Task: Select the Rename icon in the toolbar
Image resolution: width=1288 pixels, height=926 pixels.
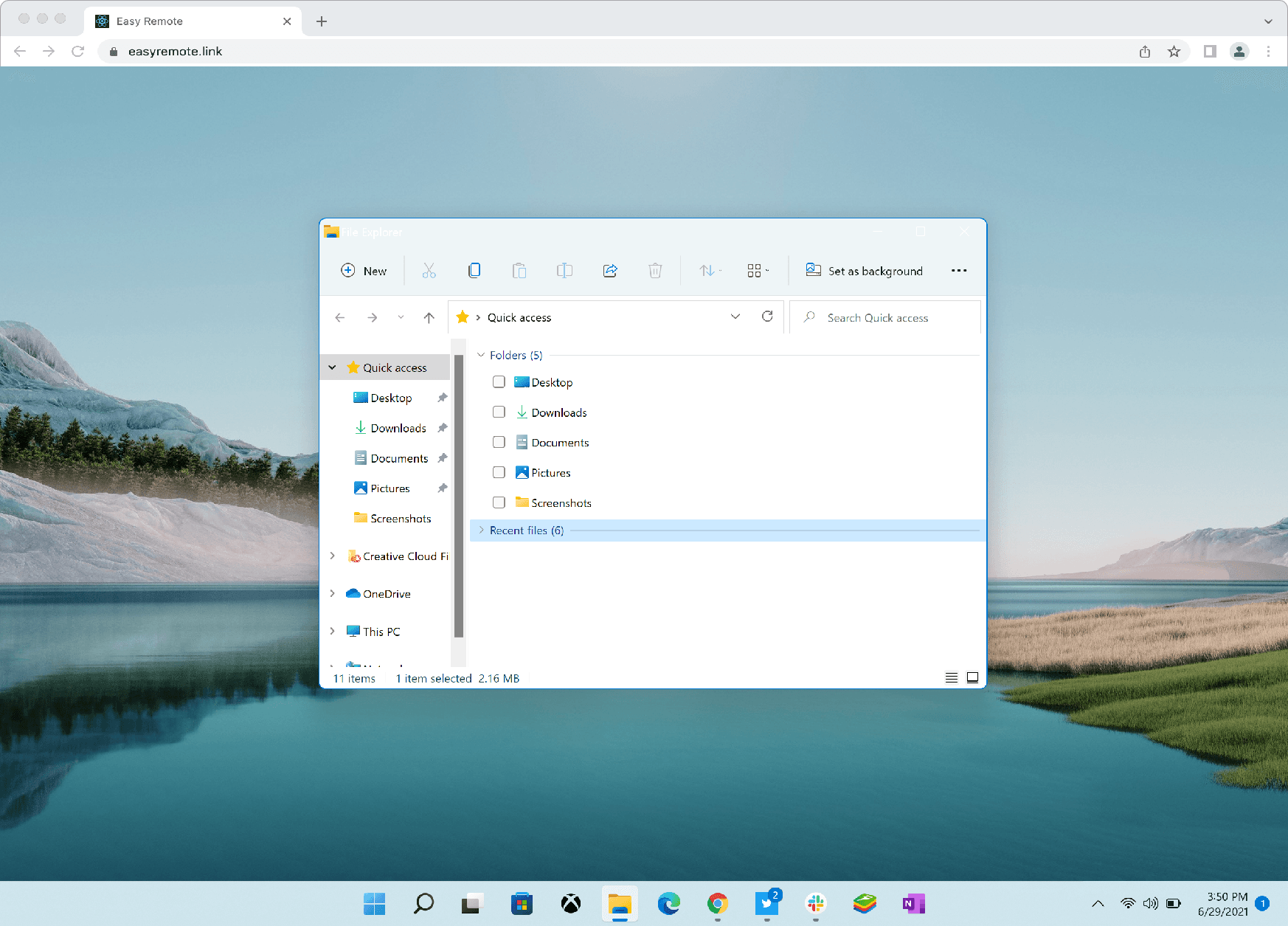Action: (564, 270)
